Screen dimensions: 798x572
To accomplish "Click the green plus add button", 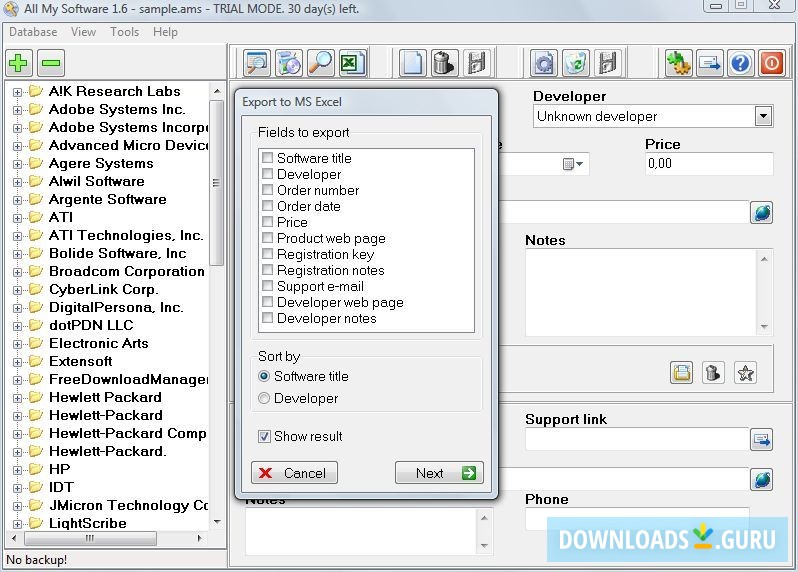I will [19, 63].
